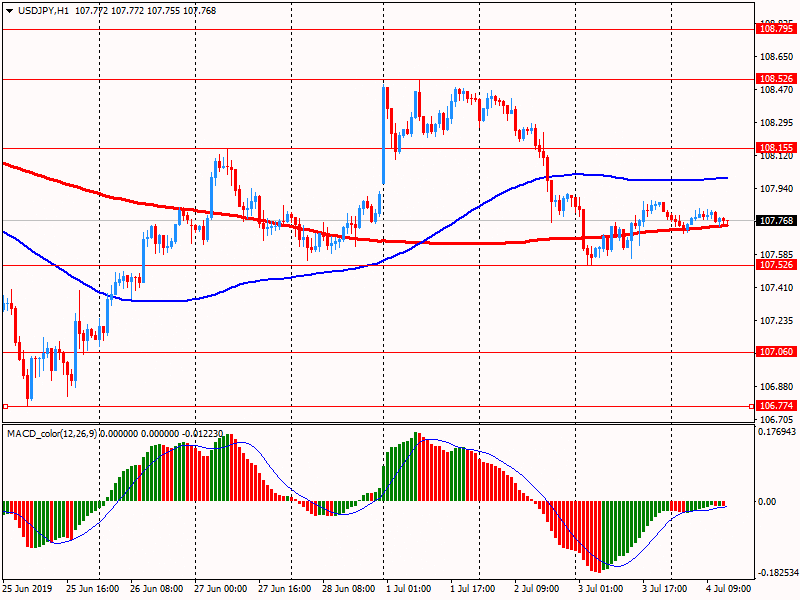Select the 27 Jun 00:00 time axis label
The width and height of the screenshot is (800, 600).
point(220,589)
